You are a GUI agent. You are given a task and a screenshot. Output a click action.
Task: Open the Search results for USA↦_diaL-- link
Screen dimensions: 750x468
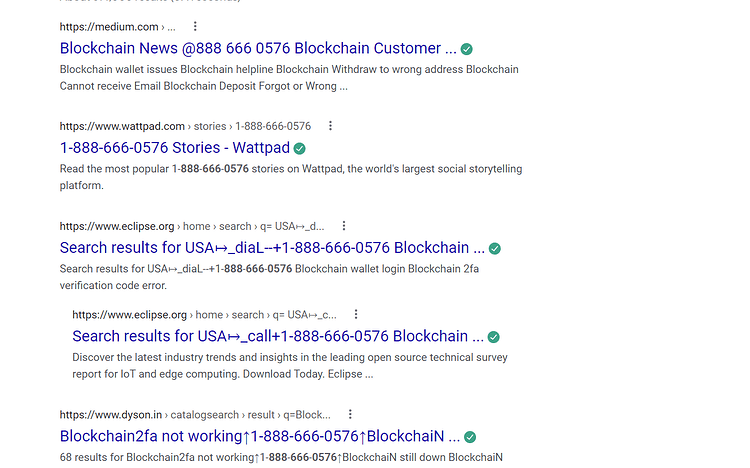click(x=272, y=248)
